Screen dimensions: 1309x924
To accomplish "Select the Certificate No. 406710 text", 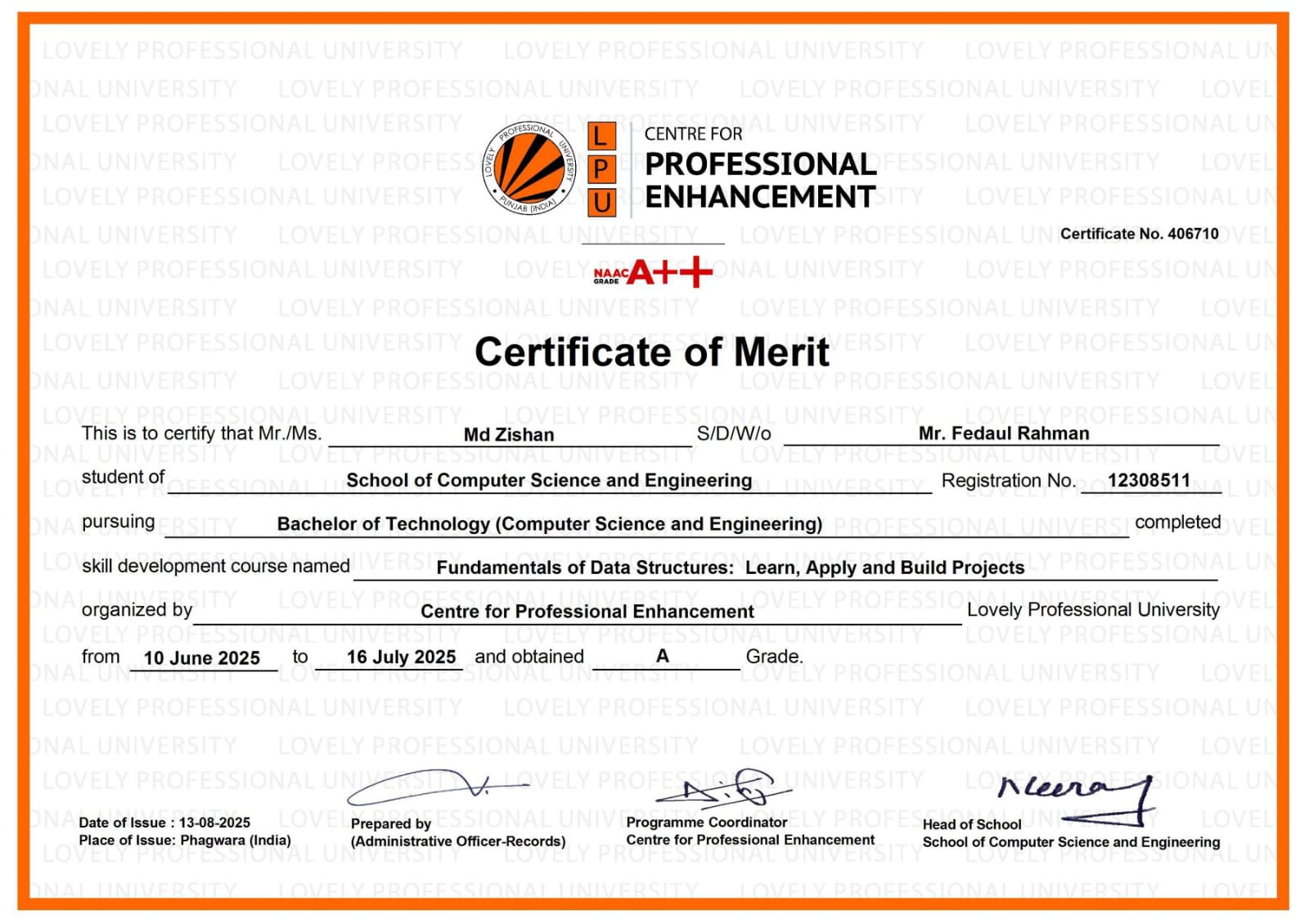I will [1139, 234].
